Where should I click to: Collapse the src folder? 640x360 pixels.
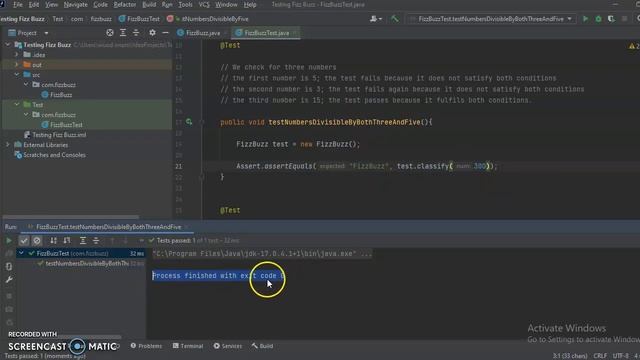pyautogui.click(x=17, y=75)
